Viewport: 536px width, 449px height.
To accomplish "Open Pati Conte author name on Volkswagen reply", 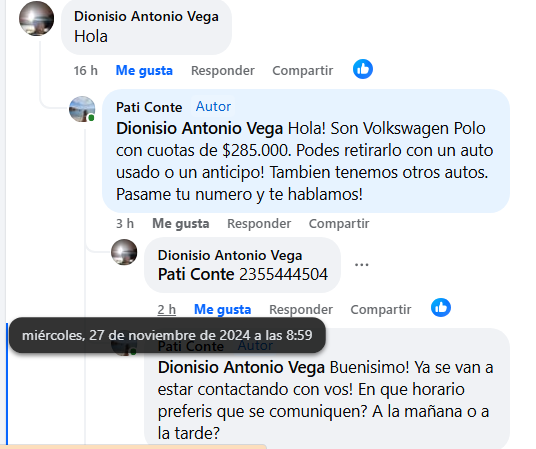I will [x=149, y=107].
